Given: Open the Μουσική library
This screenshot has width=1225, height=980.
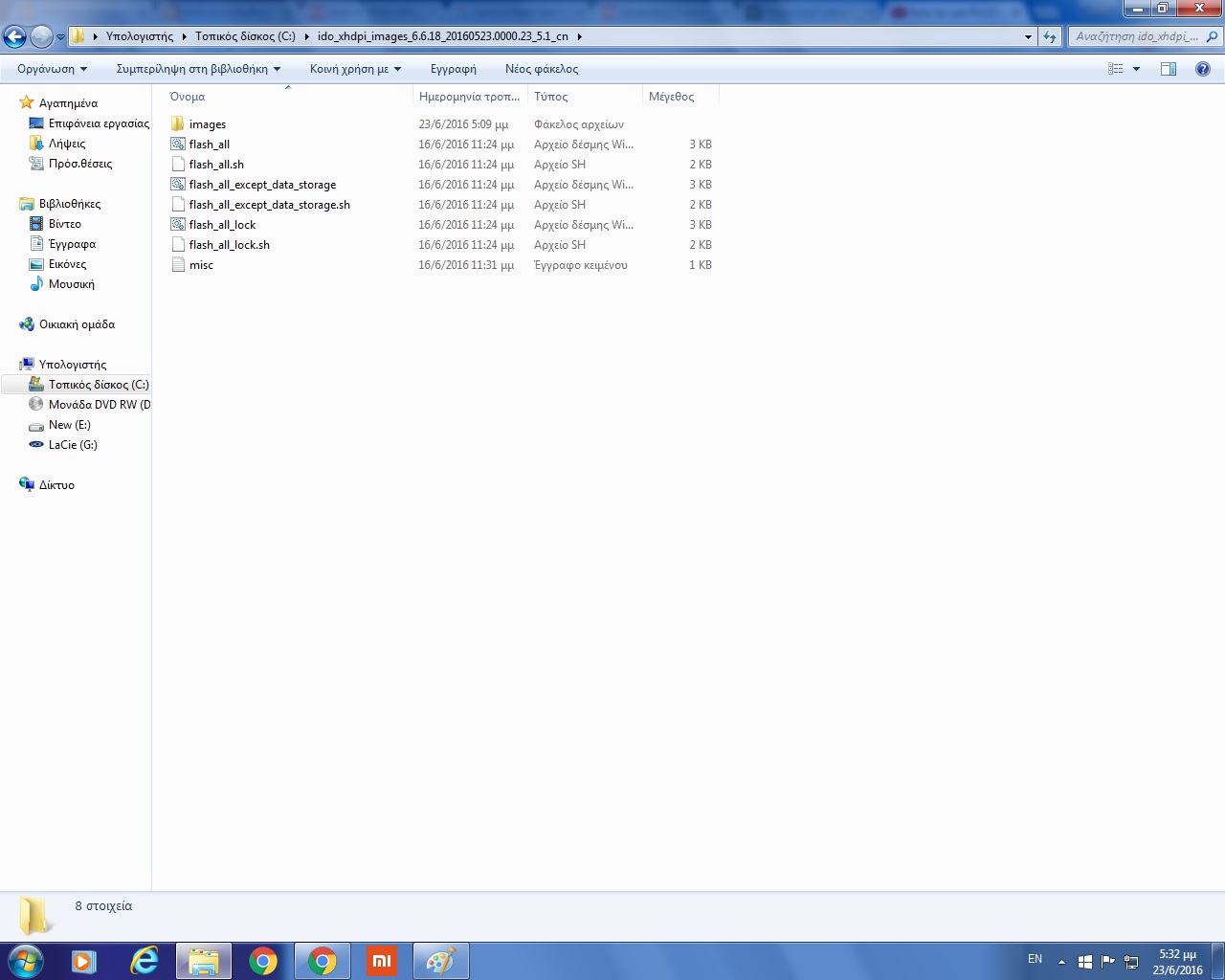Looking at the screenshot, I should [62, 284].
